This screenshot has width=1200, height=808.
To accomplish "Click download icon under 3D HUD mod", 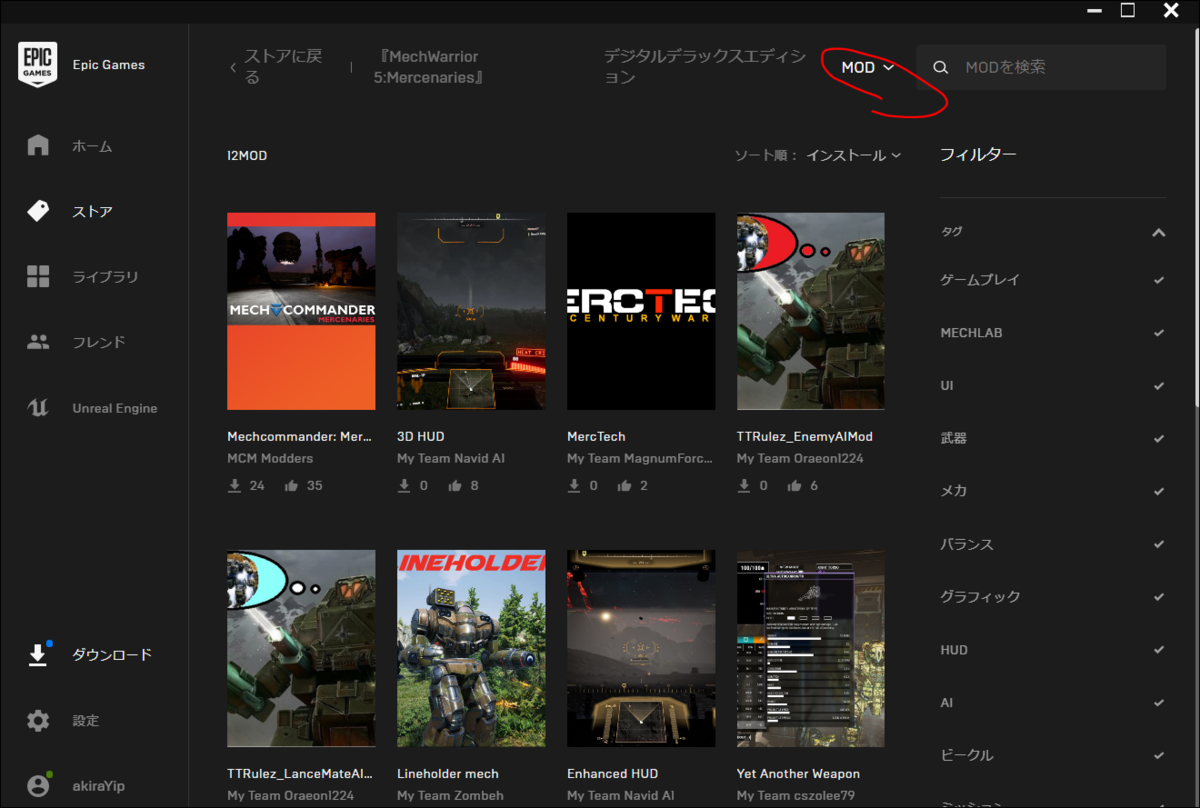I will click(405, 486).
